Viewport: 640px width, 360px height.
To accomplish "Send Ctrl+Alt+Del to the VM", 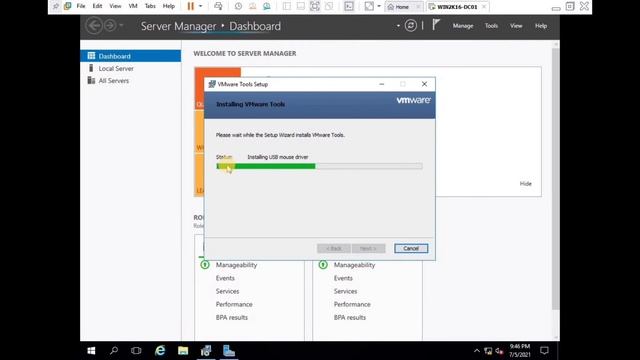I will click(x=218, y=6).
